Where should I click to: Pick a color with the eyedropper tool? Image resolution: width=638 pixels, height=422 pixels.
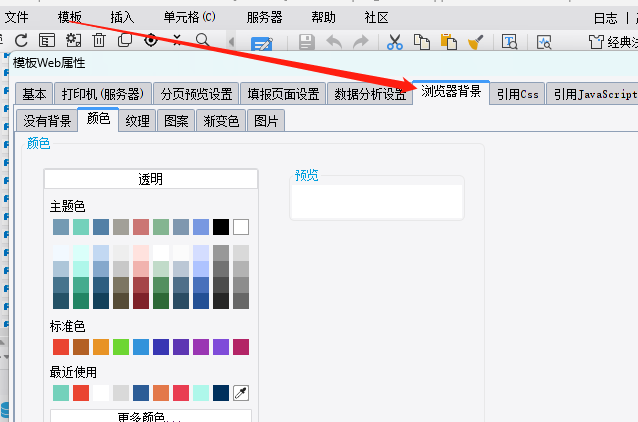241,393
